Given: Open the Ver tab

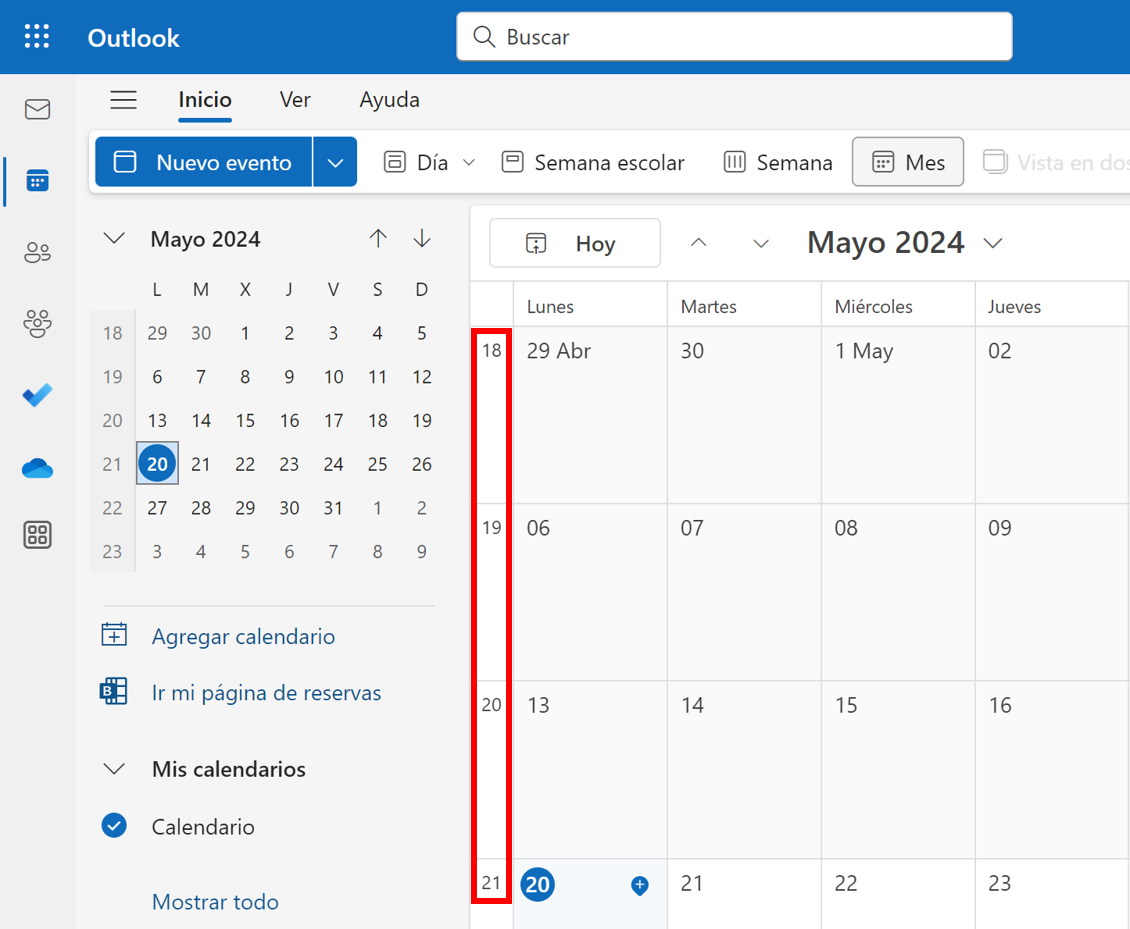Looking at the screenshot, I should pyautogui.click(x=295, y=99).
